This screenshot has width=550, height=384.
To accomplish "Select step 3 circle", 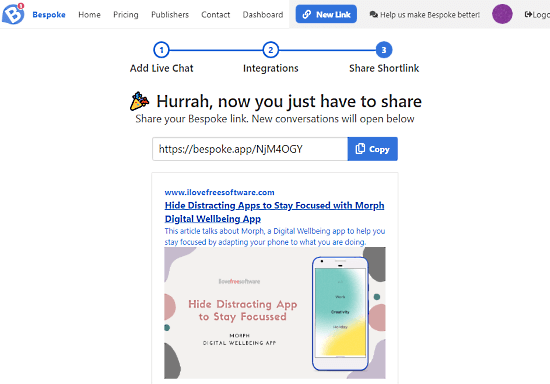I will pos(384,50).
